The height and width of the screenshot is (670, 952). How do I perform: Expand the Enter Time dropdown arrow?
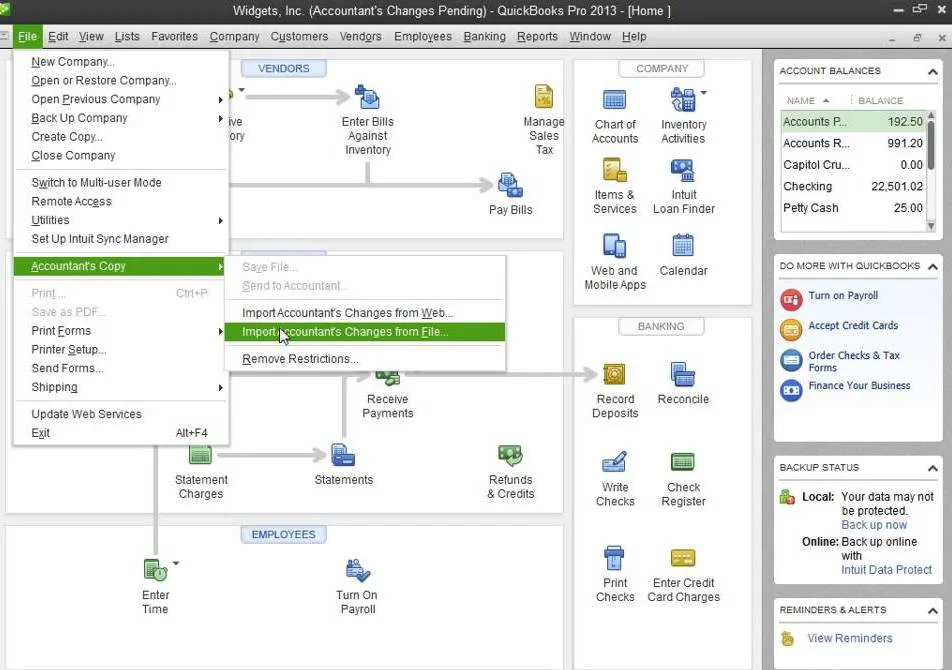tap(176, 563)
